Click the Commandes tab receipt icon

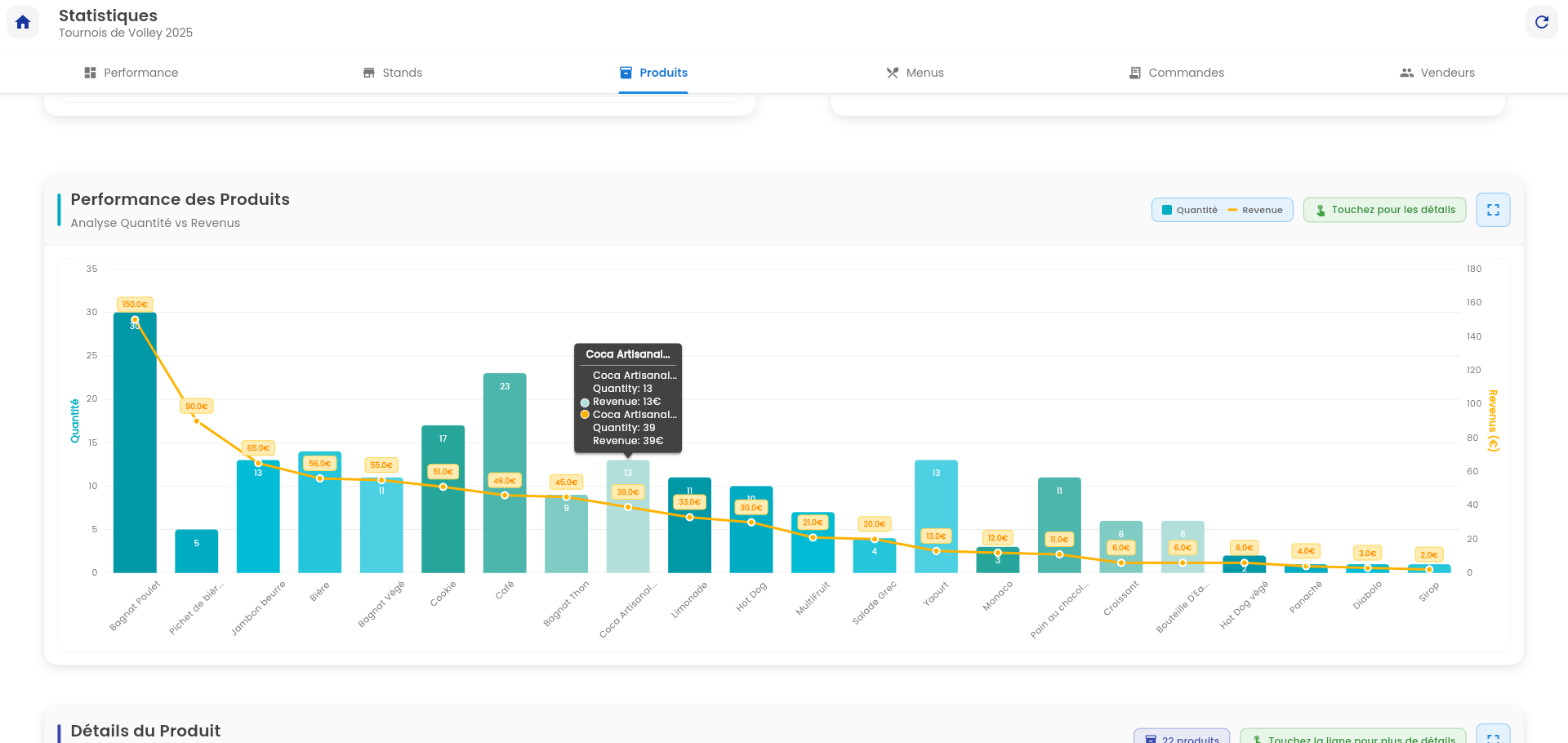[1134, 73]
